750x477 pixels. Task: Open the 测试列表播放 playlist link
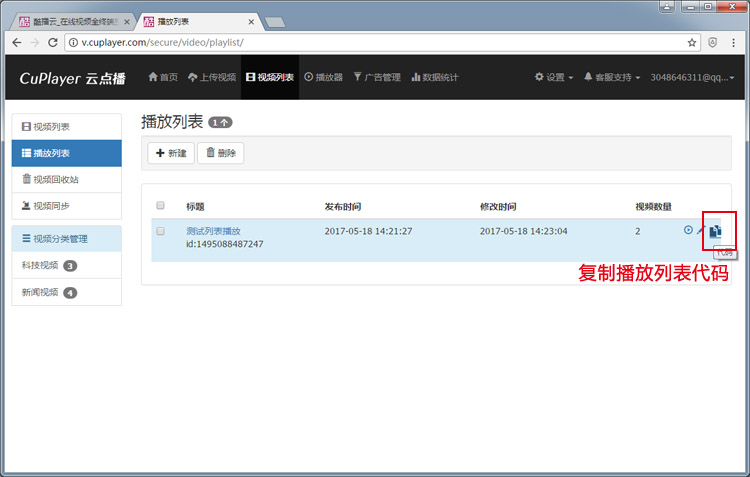213,230
